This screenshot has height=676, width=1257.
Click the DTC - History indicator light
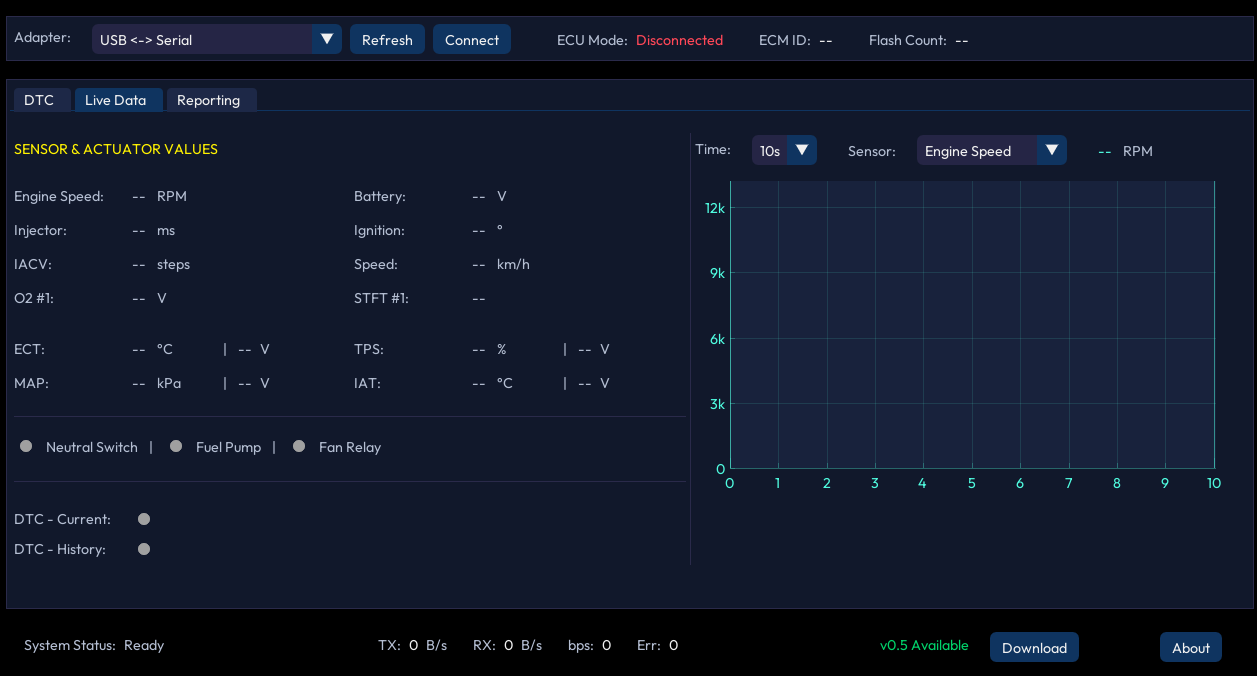tap(144, 548)
